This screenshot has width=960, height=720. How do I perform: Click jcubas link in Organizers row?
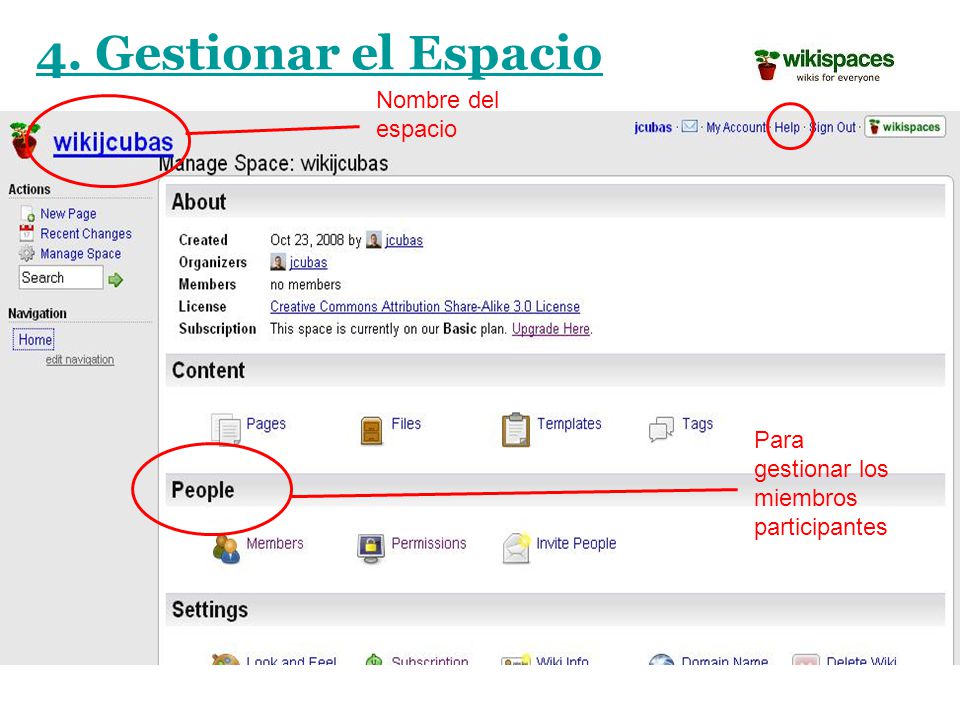point(309,262)
